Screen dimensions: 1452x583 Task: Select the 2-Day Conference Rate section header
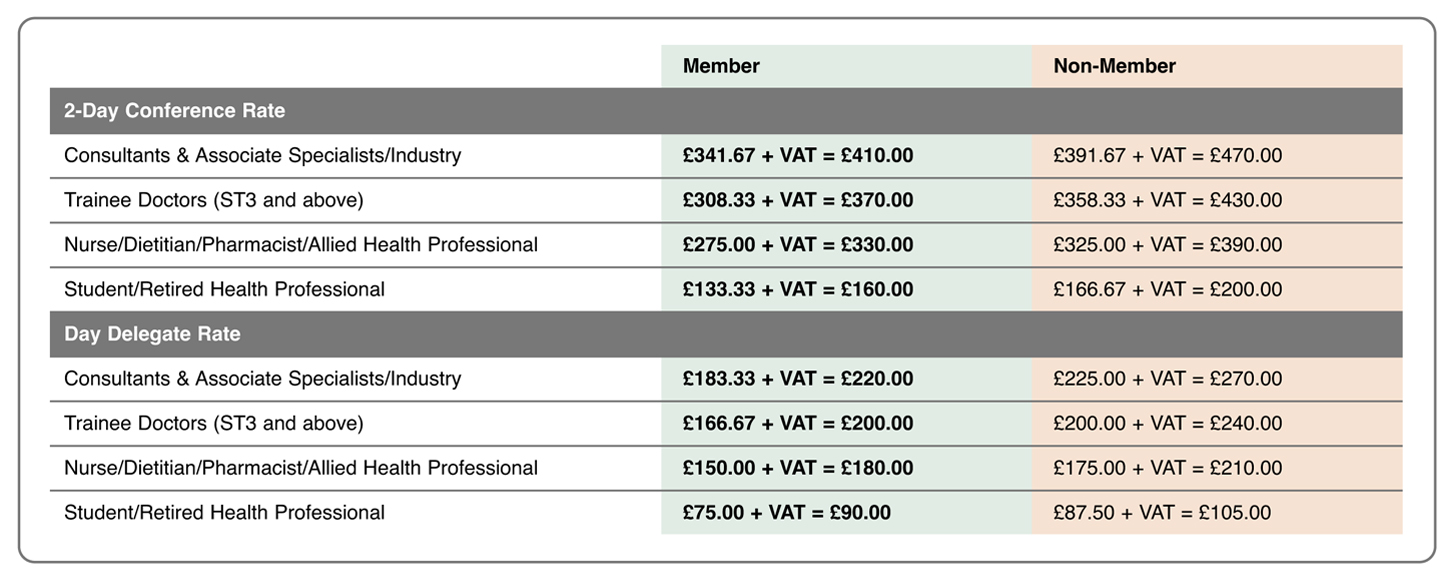175,111
